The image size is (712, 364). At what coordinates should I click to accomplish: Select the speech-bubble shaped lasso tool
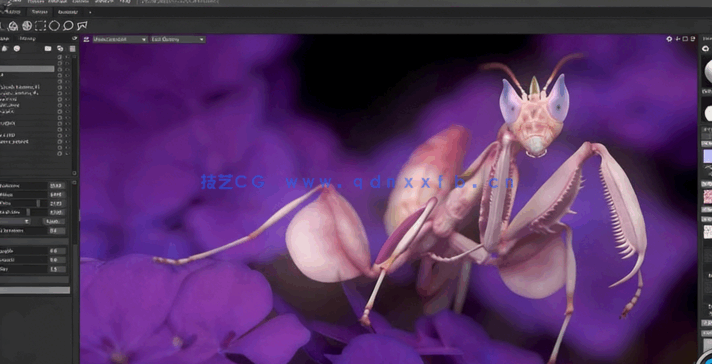[68, 26]
